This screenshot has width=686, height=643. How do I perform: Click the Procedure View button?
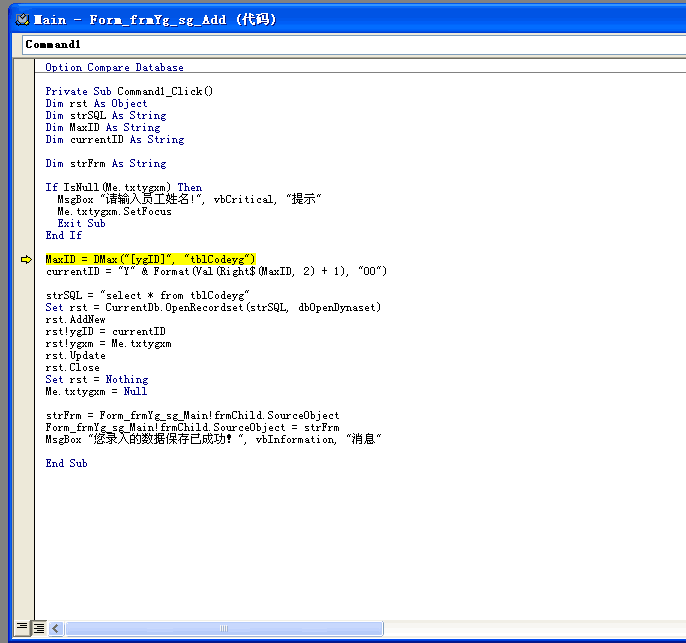pos(22,628)
